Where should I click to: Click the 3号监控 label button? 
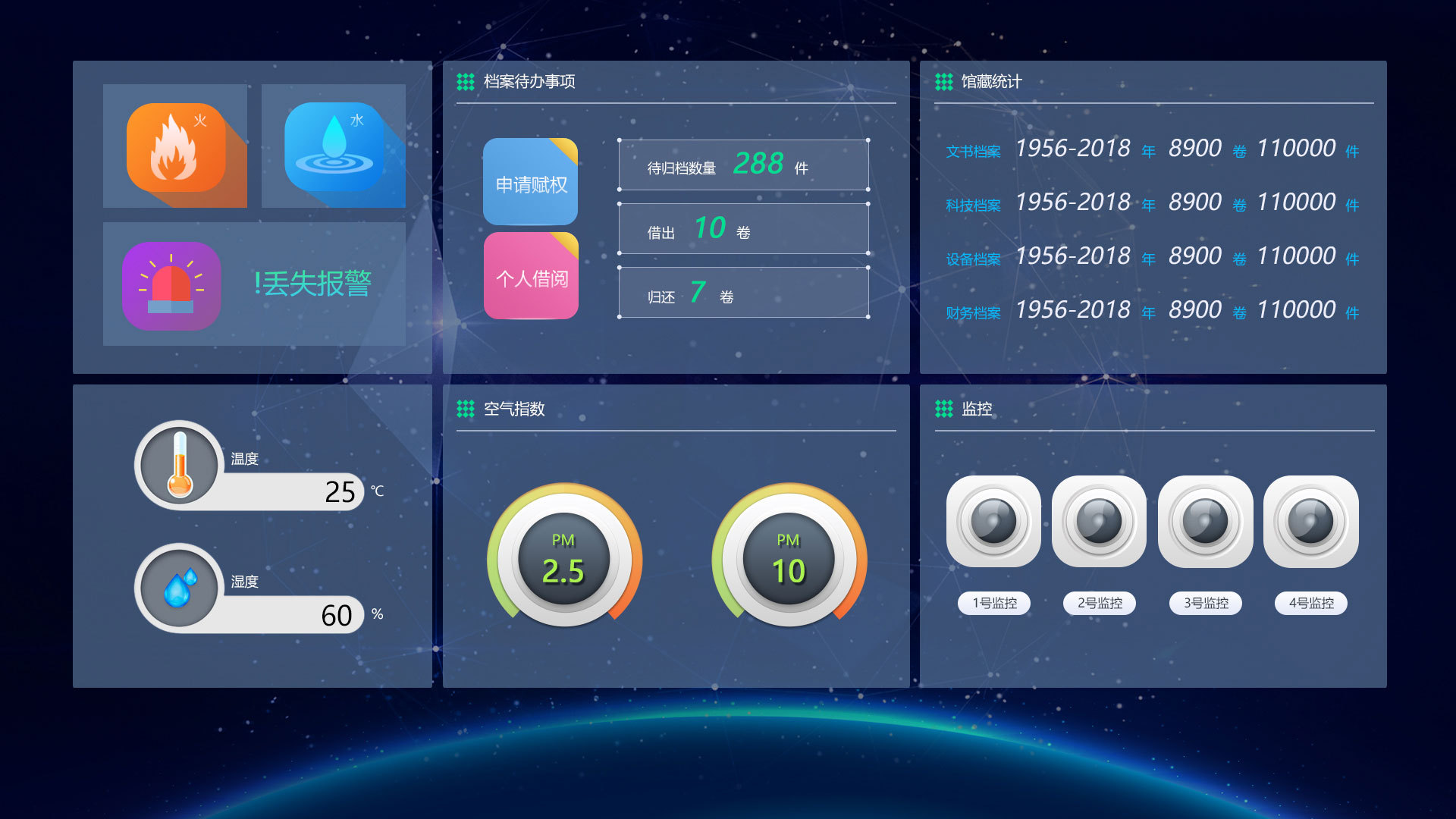(x=1206, y=603)
